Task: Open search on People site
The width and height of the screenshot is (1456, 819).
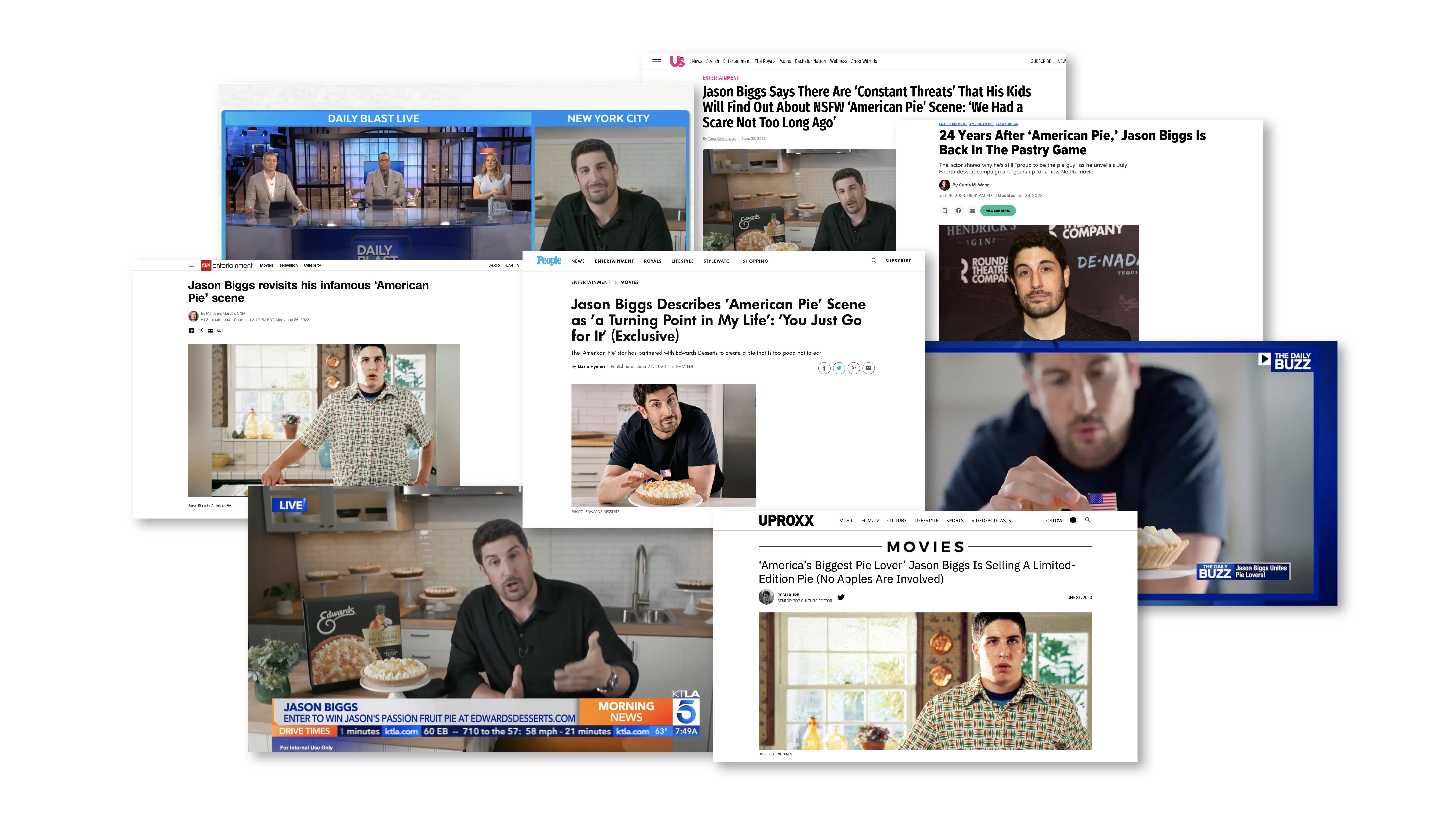Action: click(874, 261)
